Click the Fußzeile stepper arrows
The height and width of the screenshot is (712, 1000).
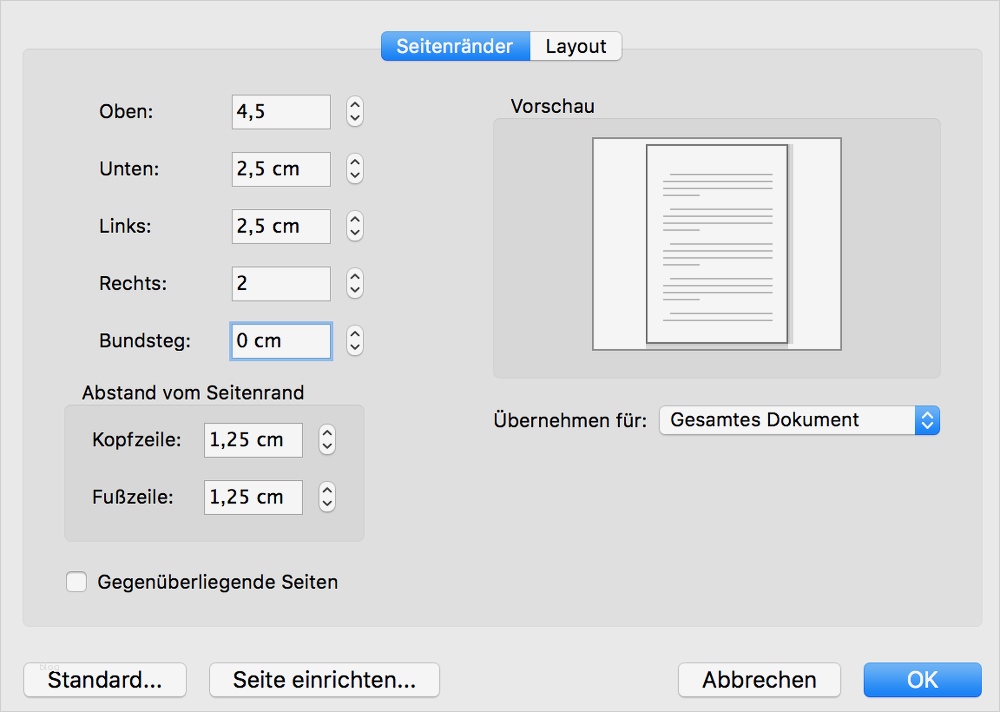pos(327,497)
